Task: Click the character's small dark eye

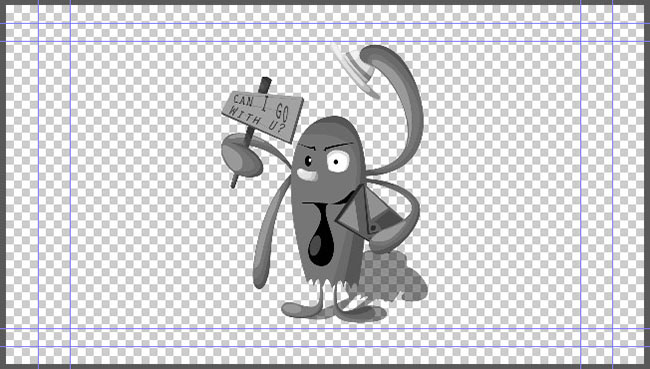Action: (308, 161)
